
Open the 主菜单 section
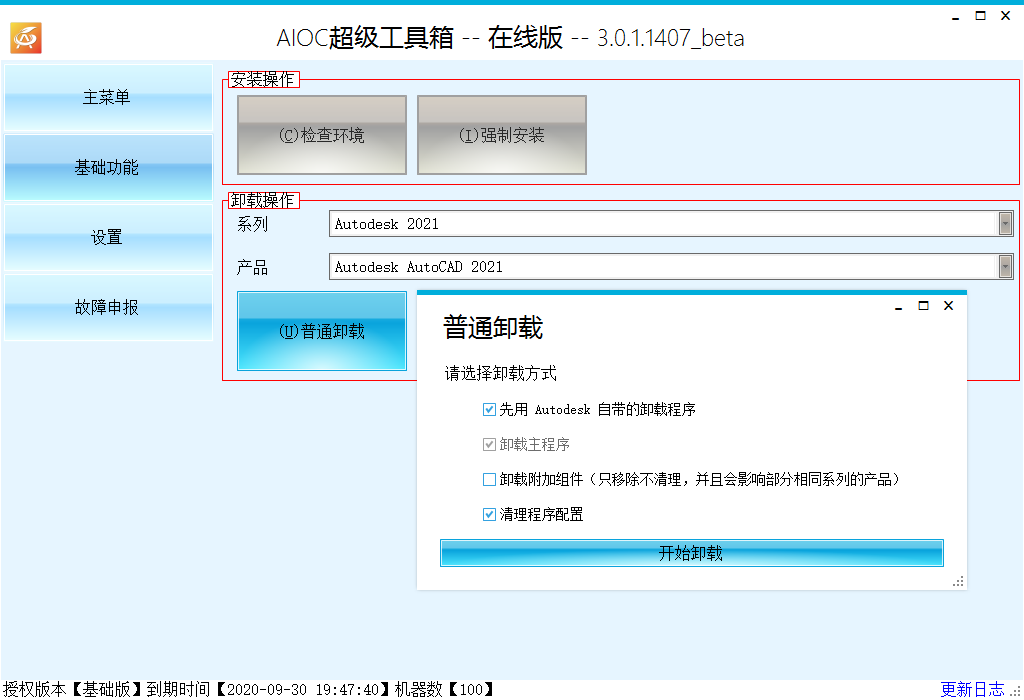tap(107, 98)
